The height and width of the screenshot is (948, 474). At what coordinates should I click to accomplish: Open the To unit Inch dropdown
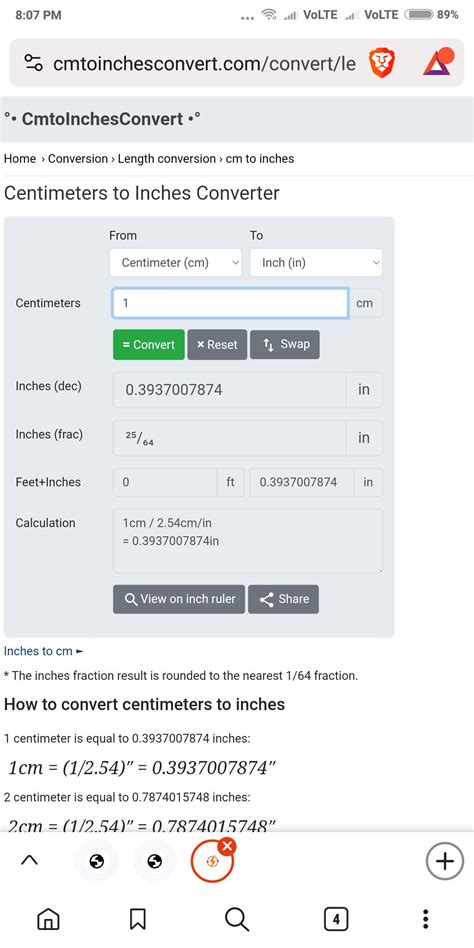pos(316,262)
